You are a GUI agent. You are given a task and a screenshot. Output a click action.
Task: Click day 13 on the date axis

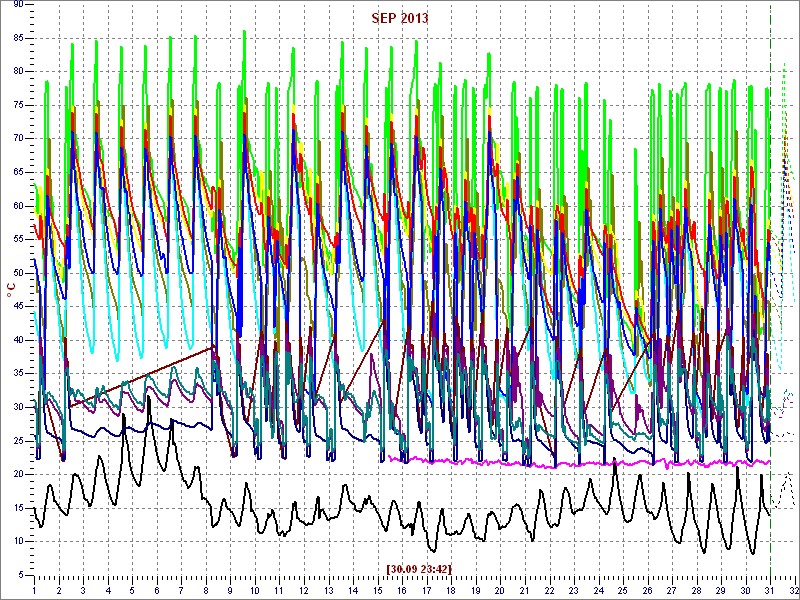(328, 590)
